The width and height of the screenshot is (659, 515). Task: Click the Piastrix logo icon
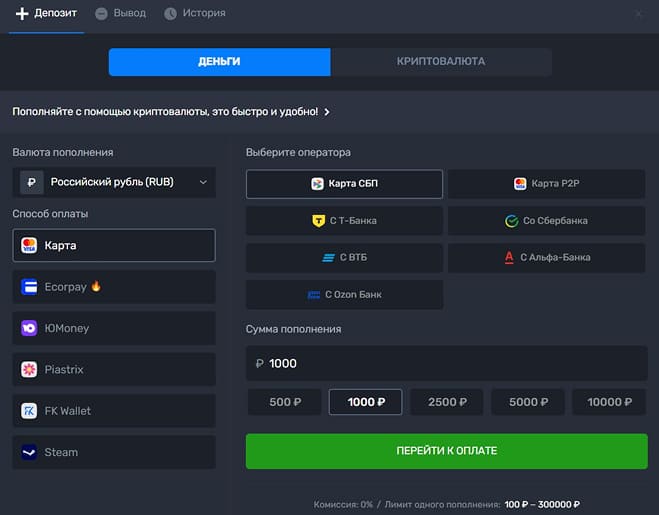[x=29, y=370]
